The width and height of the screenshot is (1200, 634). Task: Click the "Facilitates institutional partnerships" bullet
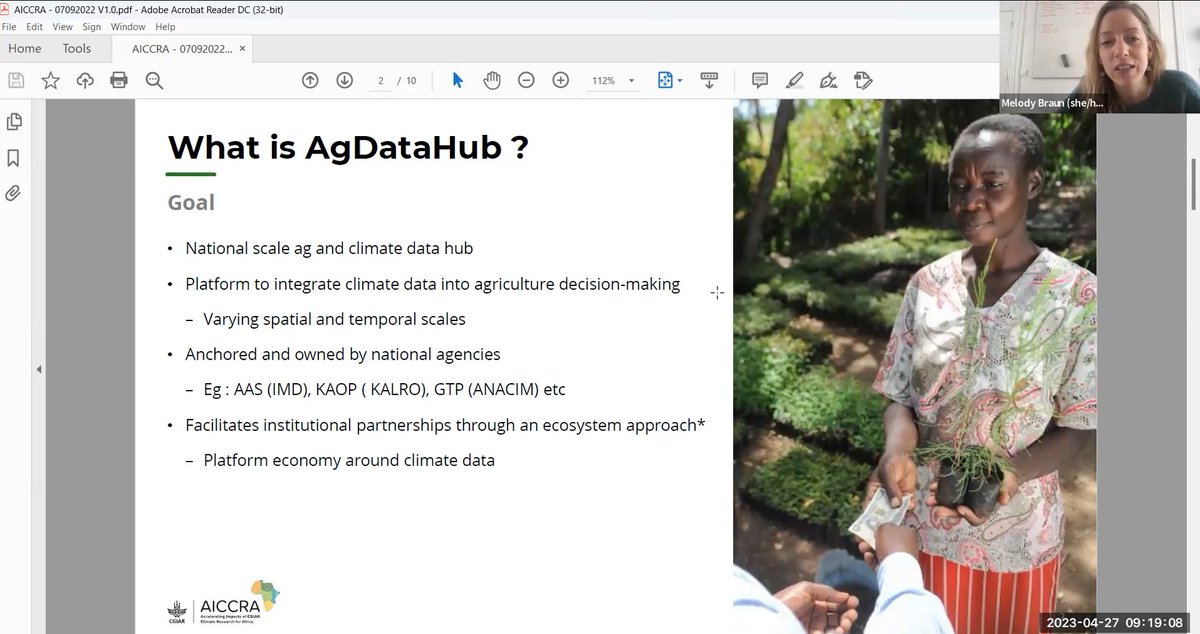point(445,425)
